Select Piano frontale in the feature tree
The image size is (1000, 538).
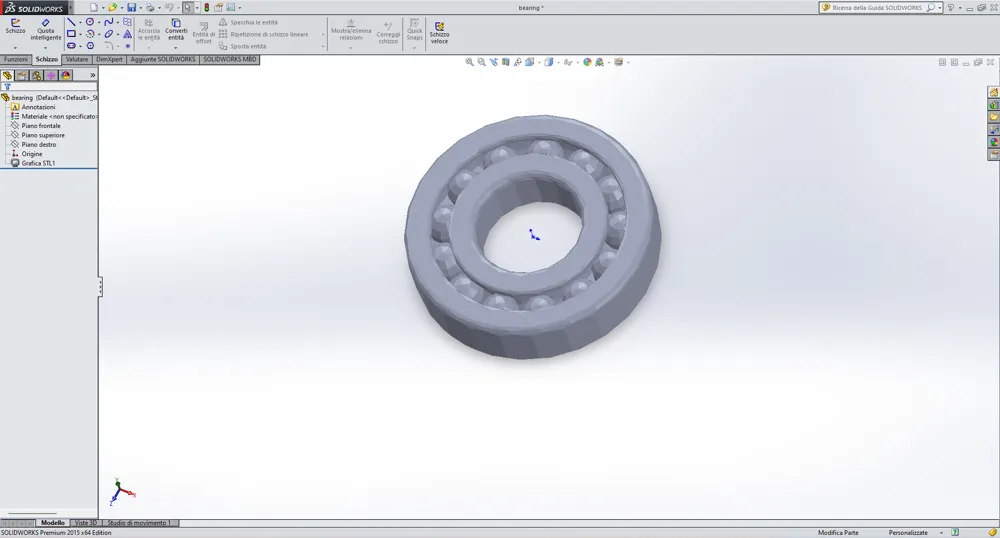[41, 126]
